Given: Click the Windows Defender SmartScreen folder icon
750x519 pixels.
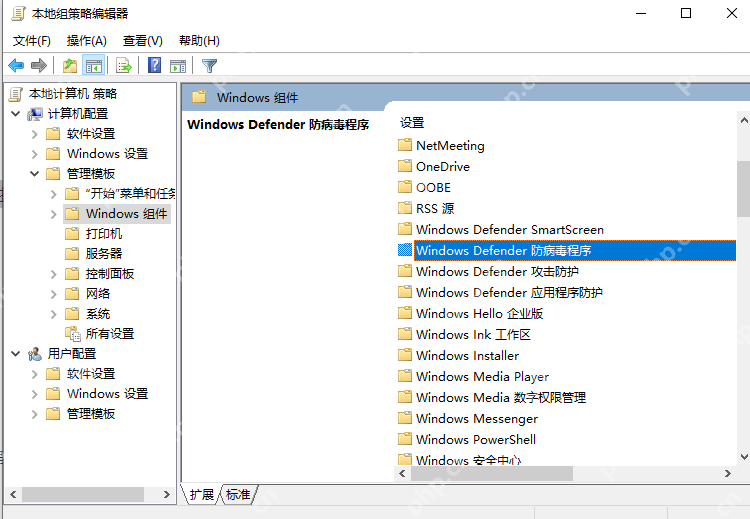Looking at the screenshot, I should (x=405, y=229).
